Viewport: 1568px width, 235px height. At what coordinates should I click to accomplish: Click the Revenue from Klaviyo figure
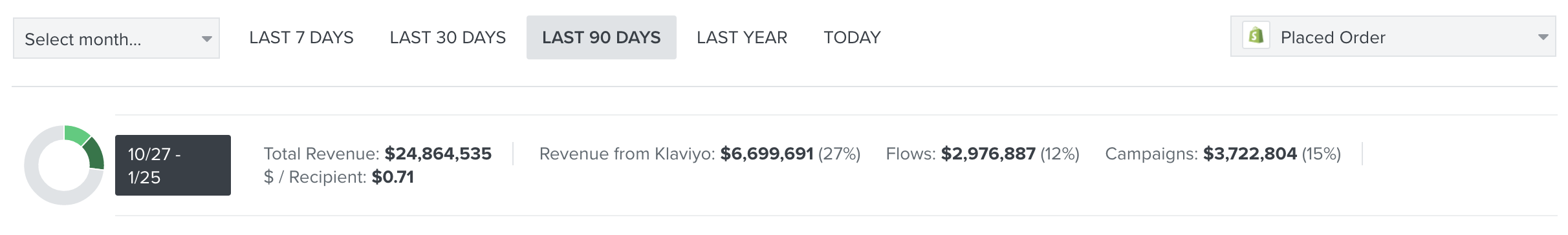[x=767, y=154]
